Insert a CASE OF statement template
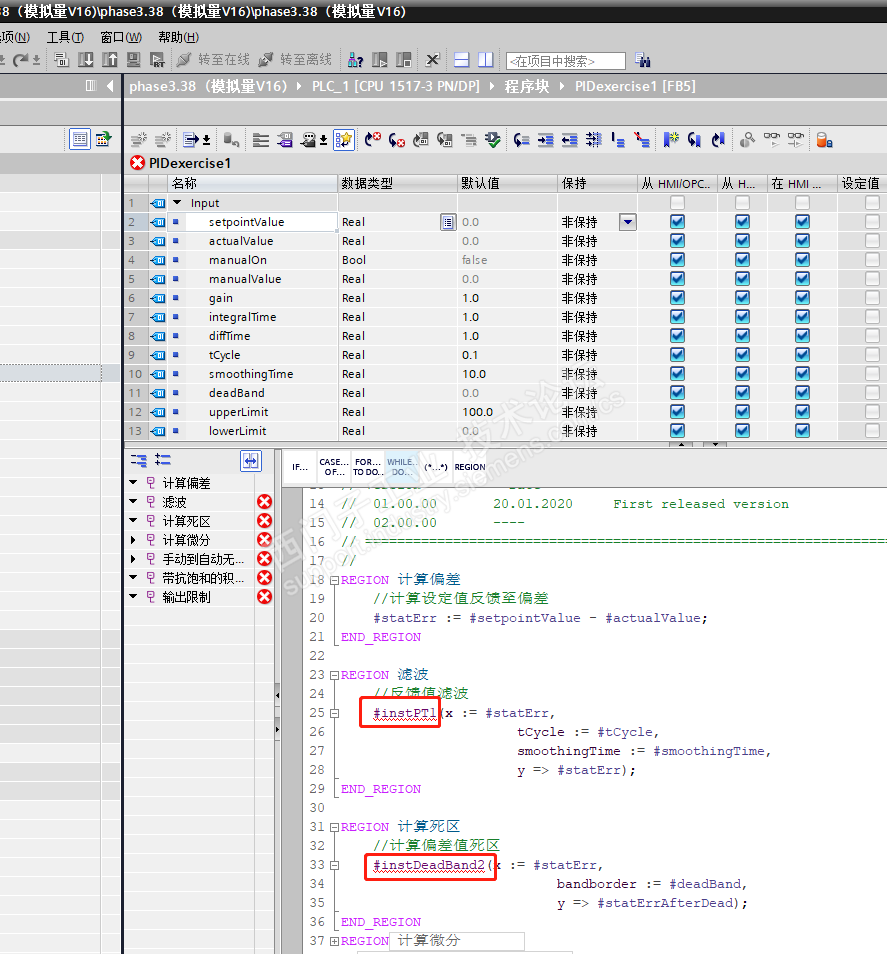The height and width of the screenshot is (954, 887). 332,467
